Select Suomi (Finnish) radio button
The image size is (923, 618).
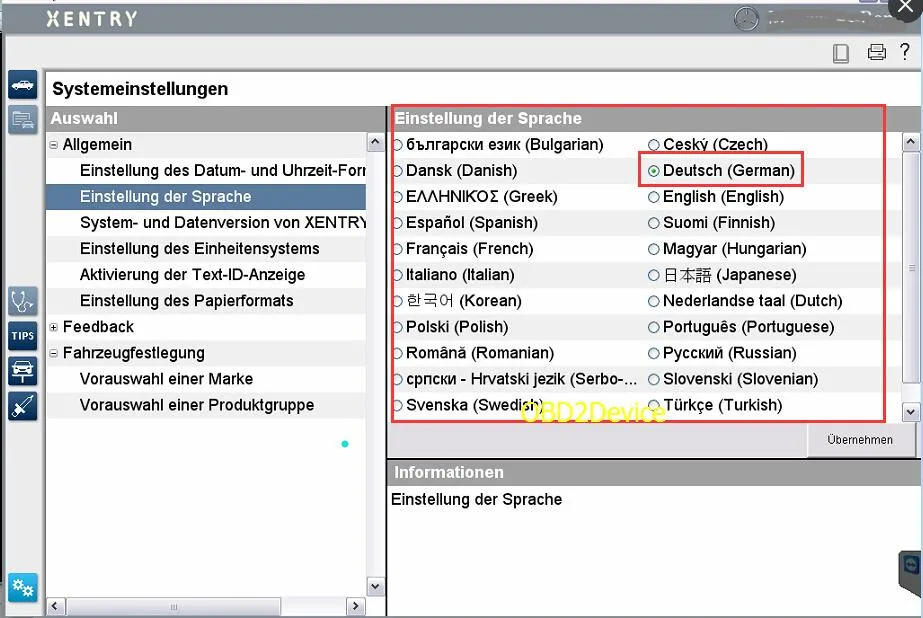[653, 223]
